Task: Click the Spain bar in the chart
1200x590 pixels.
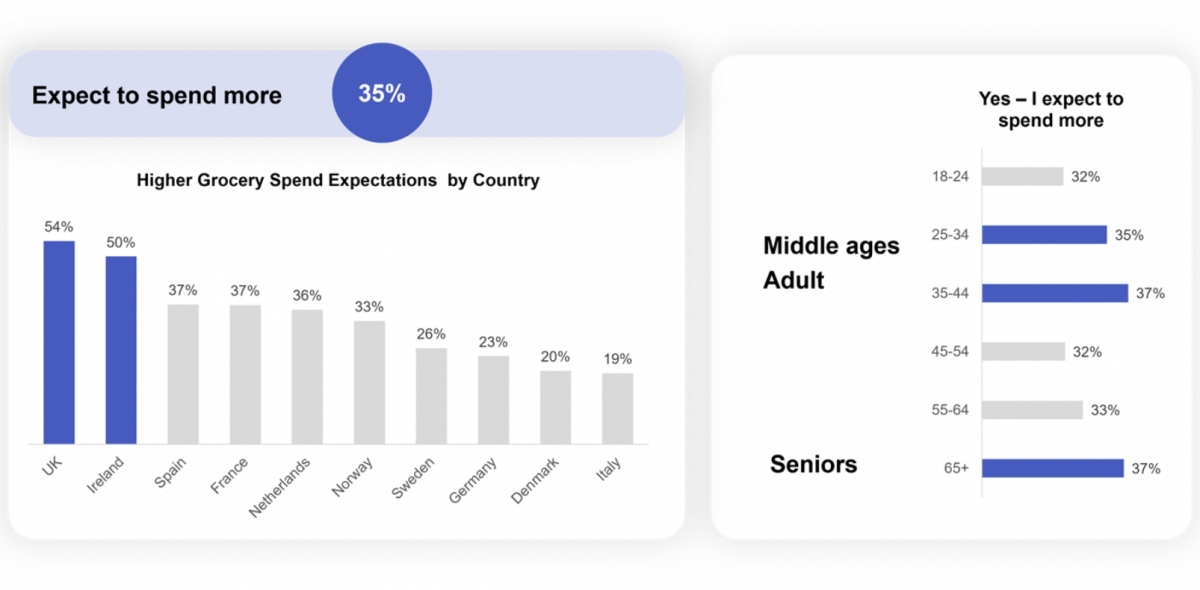Action: 183,374
